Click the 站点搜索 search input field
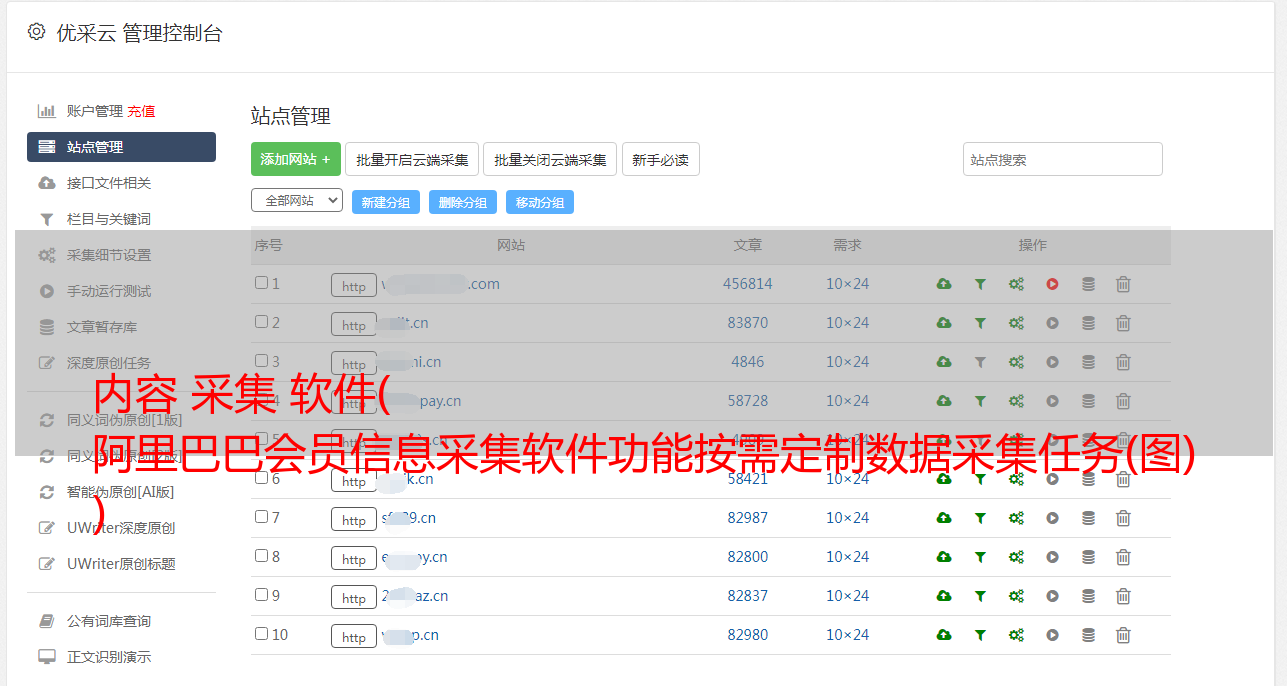Screen dimensions: 1287x686 tap(1062, 159)
